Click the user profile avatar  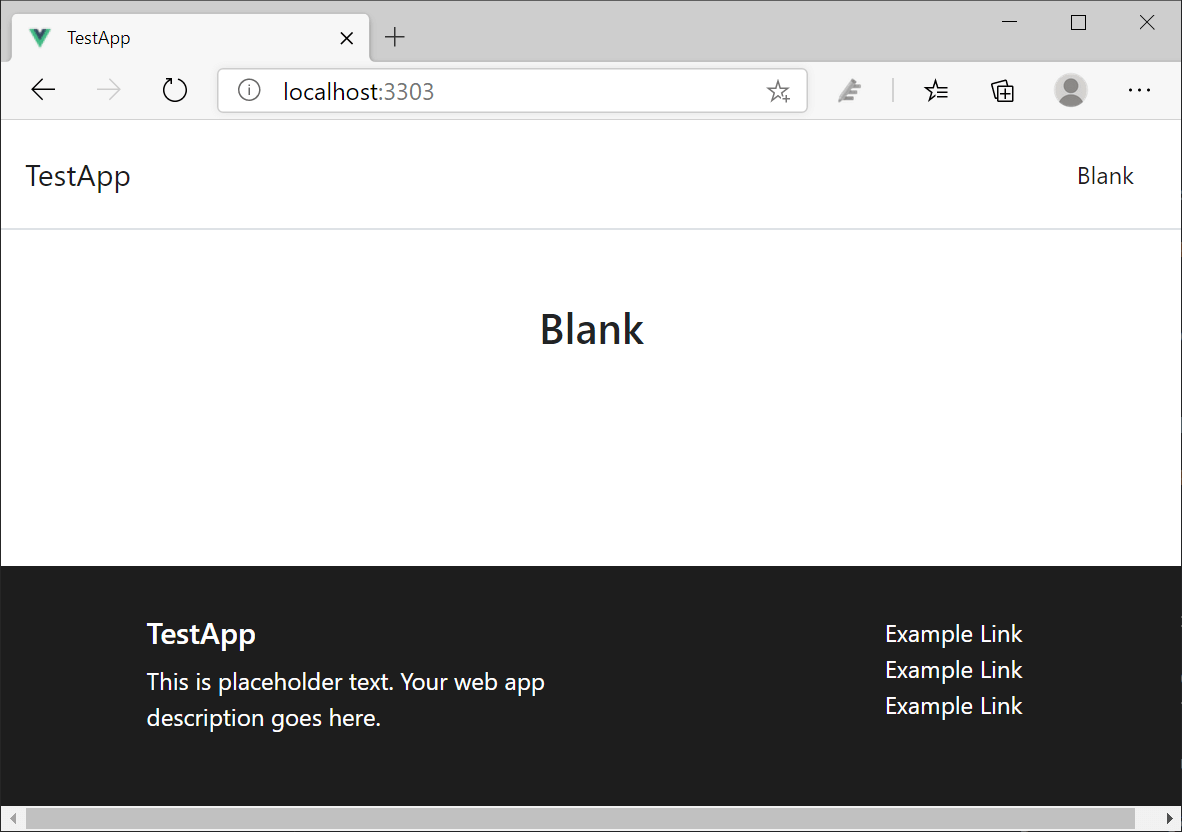pyautogui.click(x=1070, y=91)
